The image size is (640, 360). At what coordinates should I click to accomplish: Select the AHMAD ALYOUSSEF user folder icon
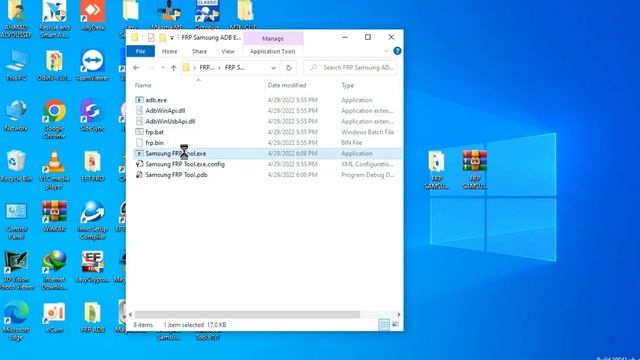point(16,18)
